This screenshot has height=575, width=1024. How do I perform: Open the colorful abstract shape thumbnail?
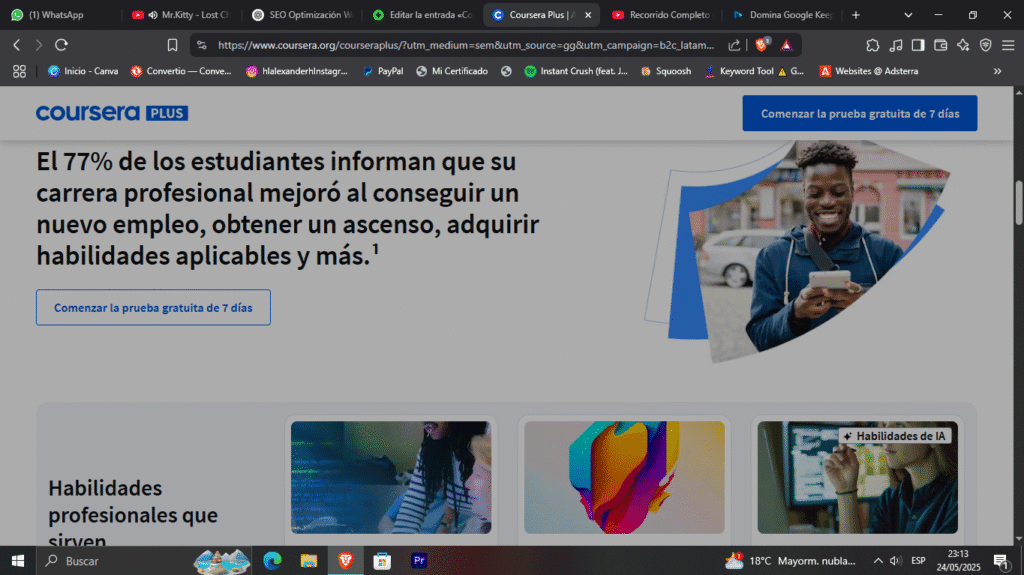(624, 477)
